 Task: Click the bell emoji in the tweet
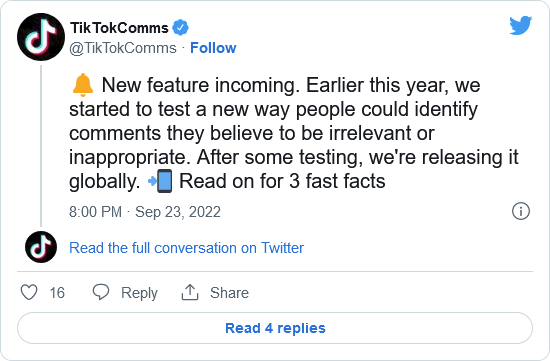click(83, 85)
